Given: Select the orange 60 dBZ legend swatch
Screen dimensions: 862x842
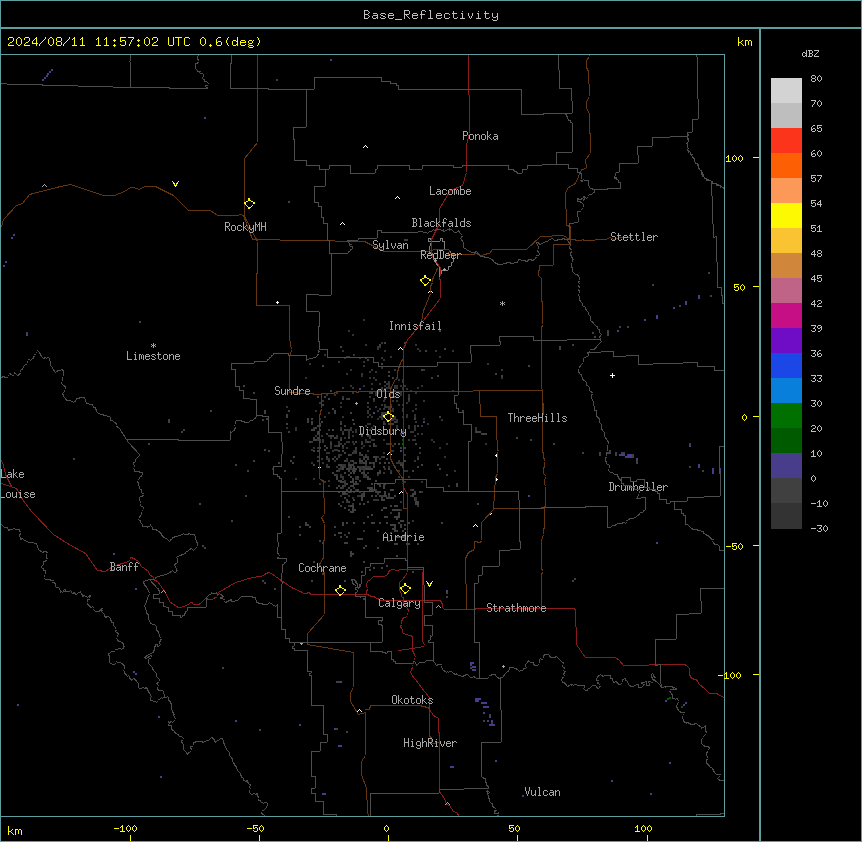Looking at the screenshot, I should (x=786, y=165).
